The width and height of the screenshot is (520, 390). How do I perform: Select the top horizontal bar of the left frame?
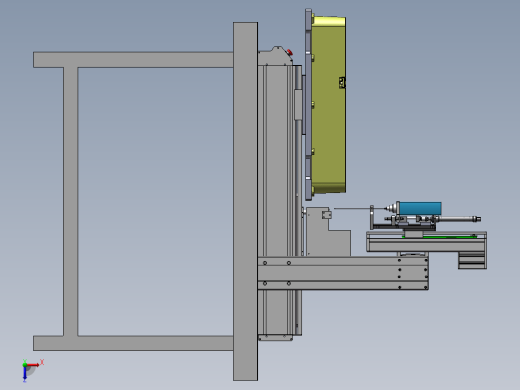pyautogui.click(x=133, y=60)
